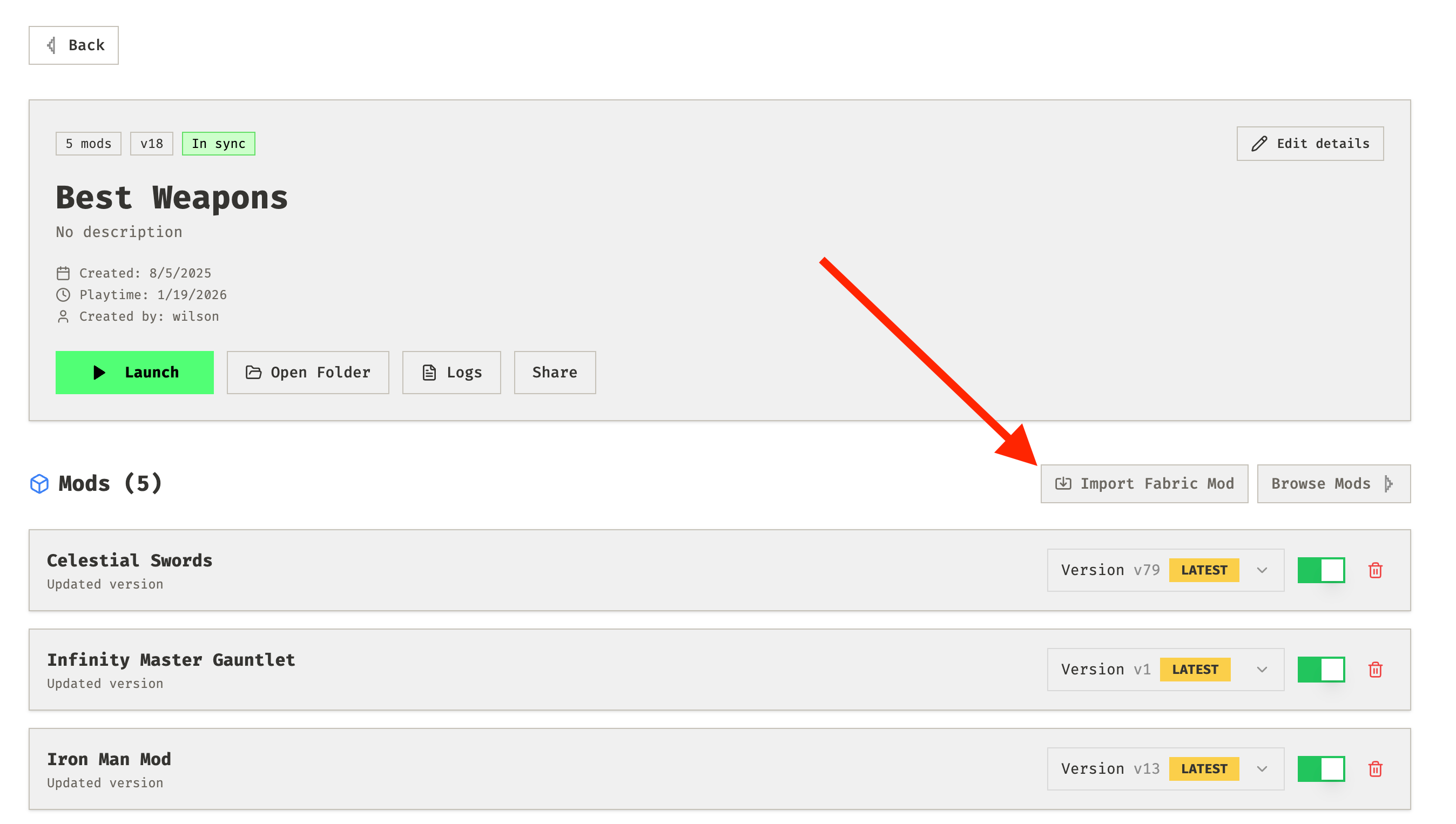
Task: Click the import icon in Import Fabric Mod
Action: (x=1063, y=483)
